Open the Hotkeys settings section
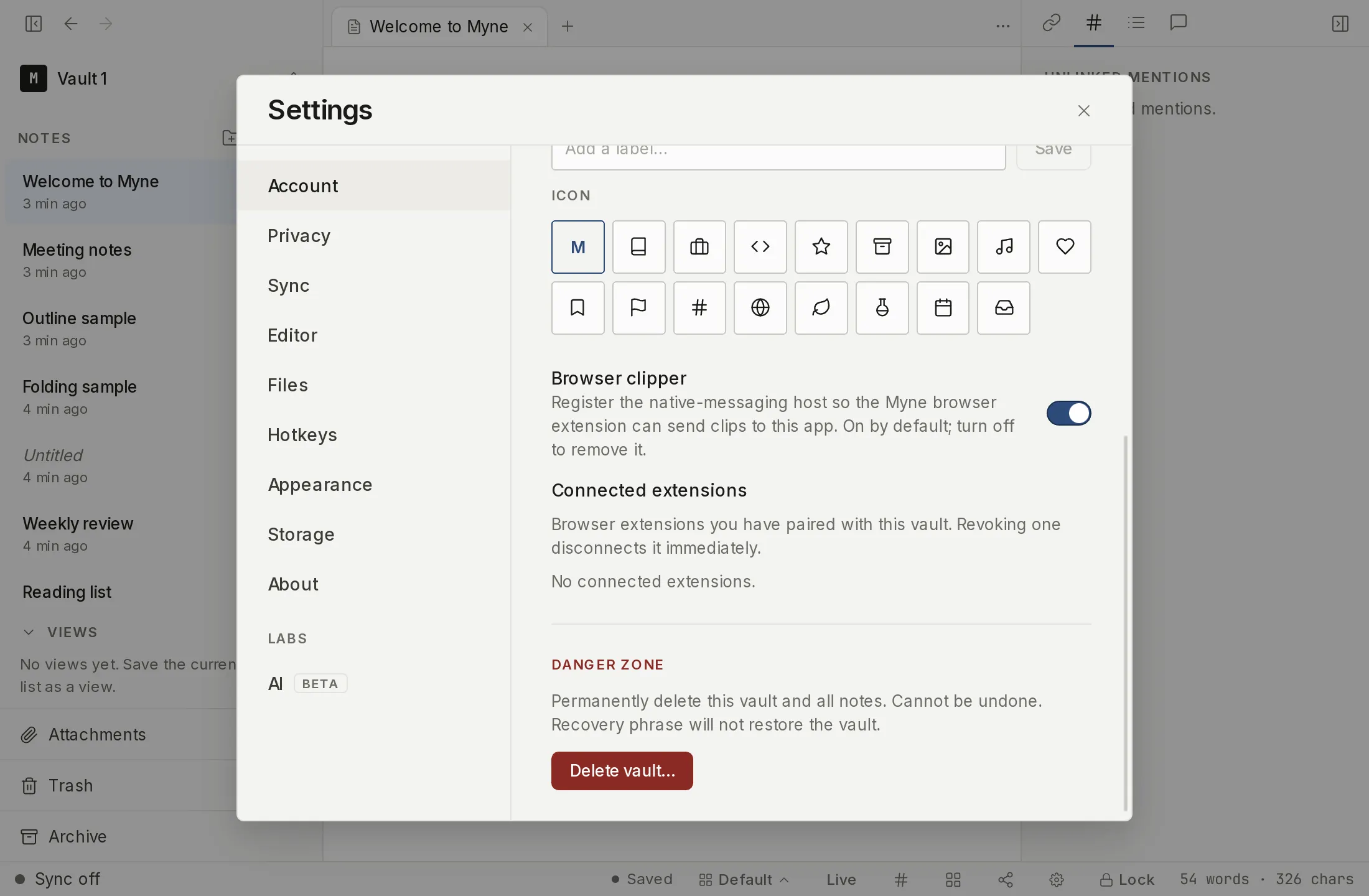The width and height of the screenshot is (1369, 896). point(373,435)
